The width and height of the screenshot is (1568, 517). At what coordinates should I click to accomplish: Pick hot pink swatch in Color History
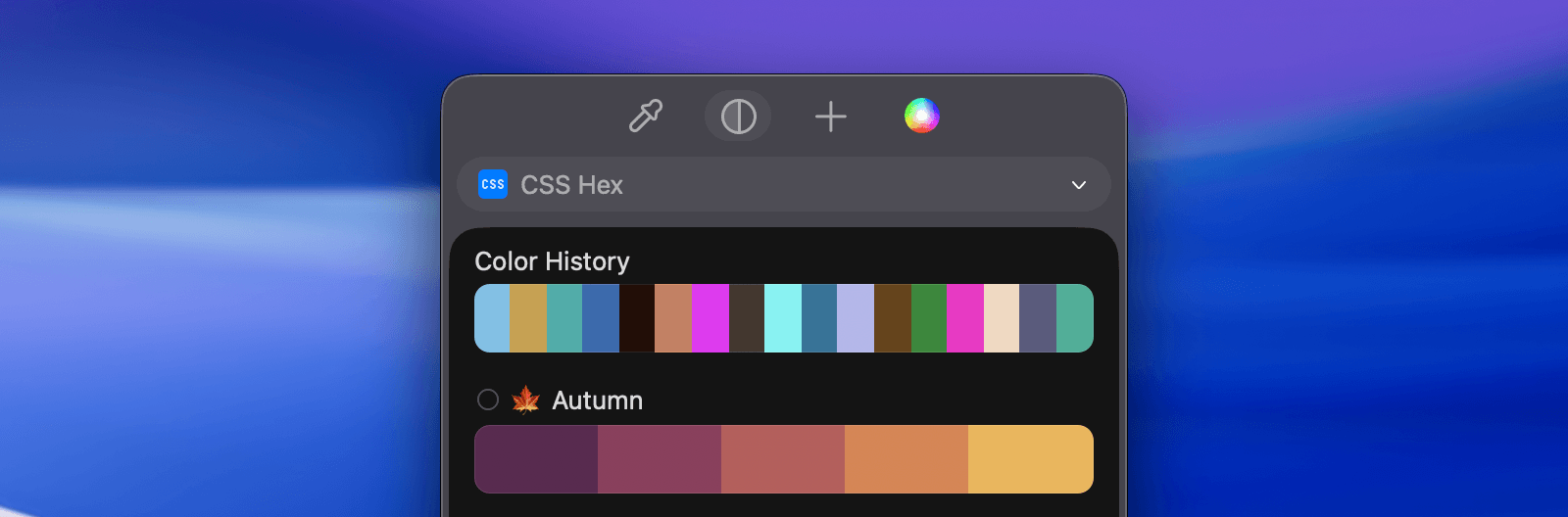pyautogui.click(x=965, y=318)
